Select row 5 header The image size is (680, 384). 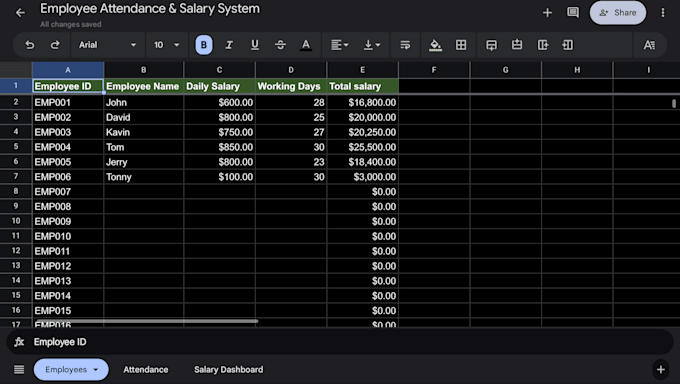point(16,147)
